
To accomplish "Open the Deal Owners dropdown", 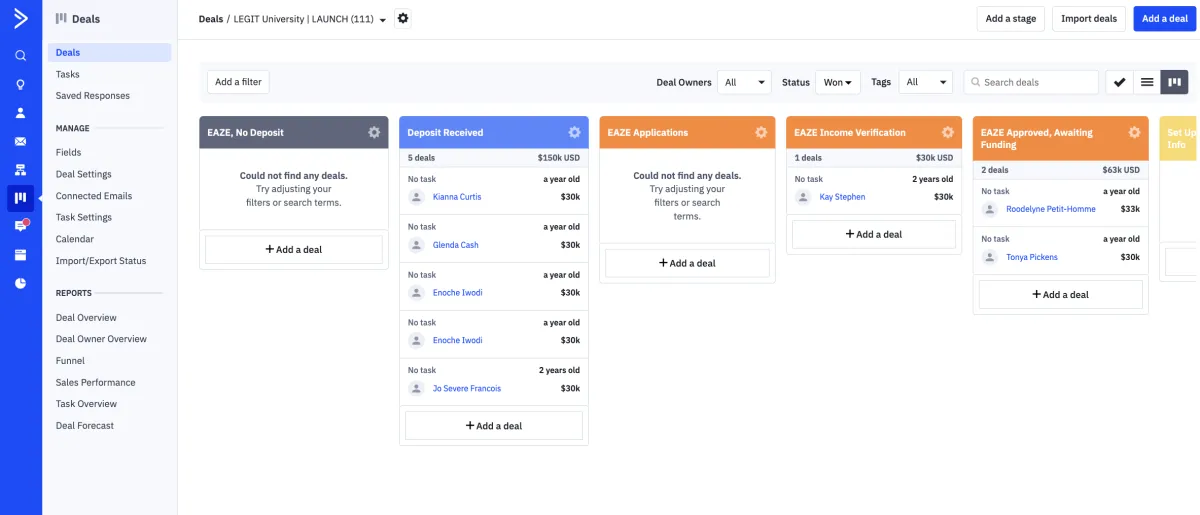I will [744, 82].
